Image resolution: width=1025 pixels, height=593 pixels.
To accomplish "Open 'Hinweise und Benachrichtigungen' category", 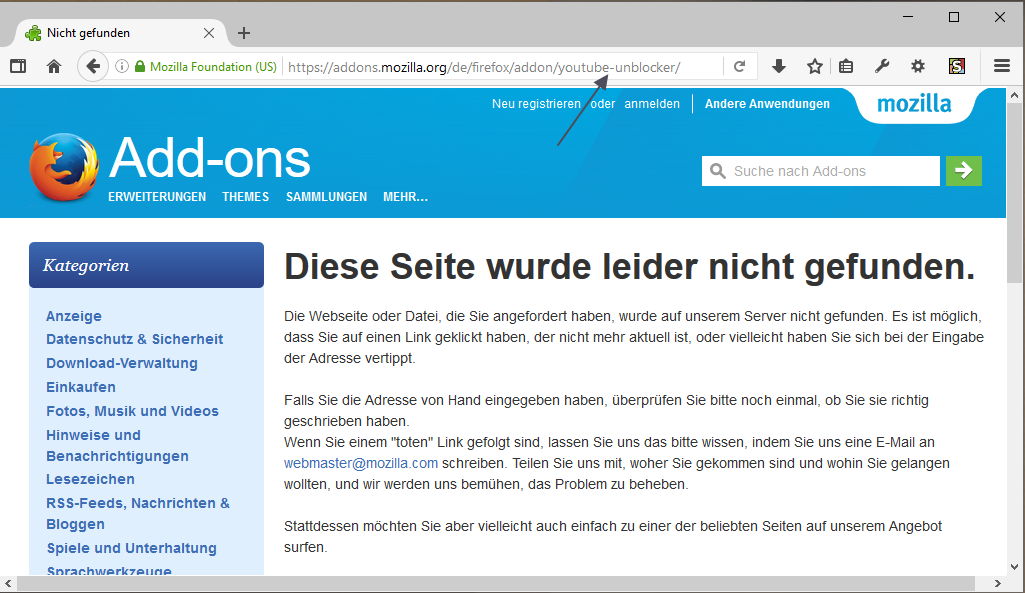I will [x=117, y=446].
